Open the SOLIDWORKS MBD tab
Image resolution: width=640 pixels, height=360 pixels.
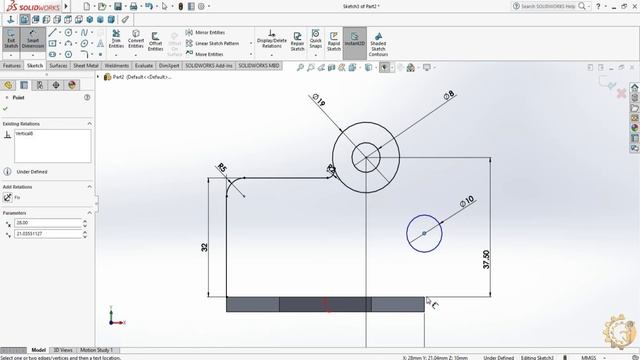259,65
